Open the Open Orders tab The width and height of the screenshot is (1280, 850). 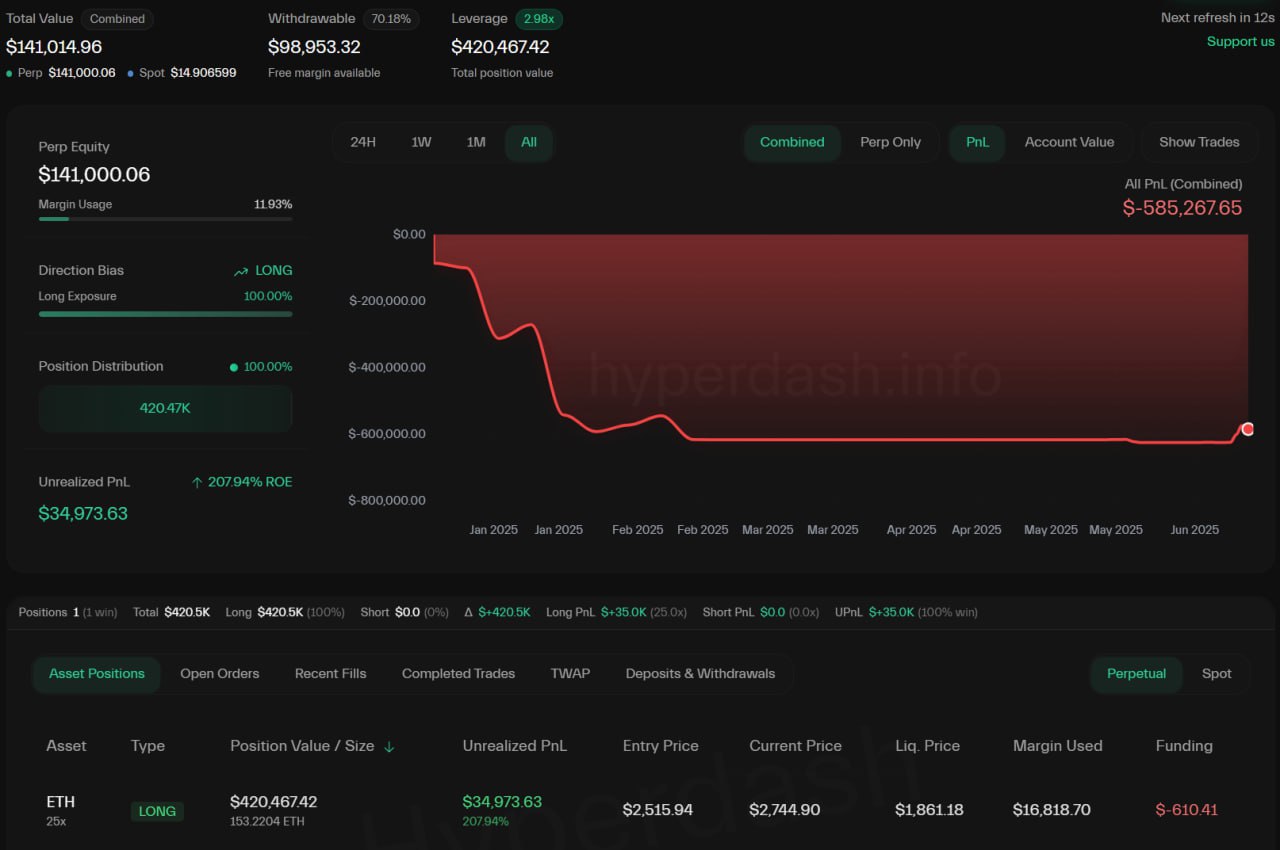click(x=219, y=674)
